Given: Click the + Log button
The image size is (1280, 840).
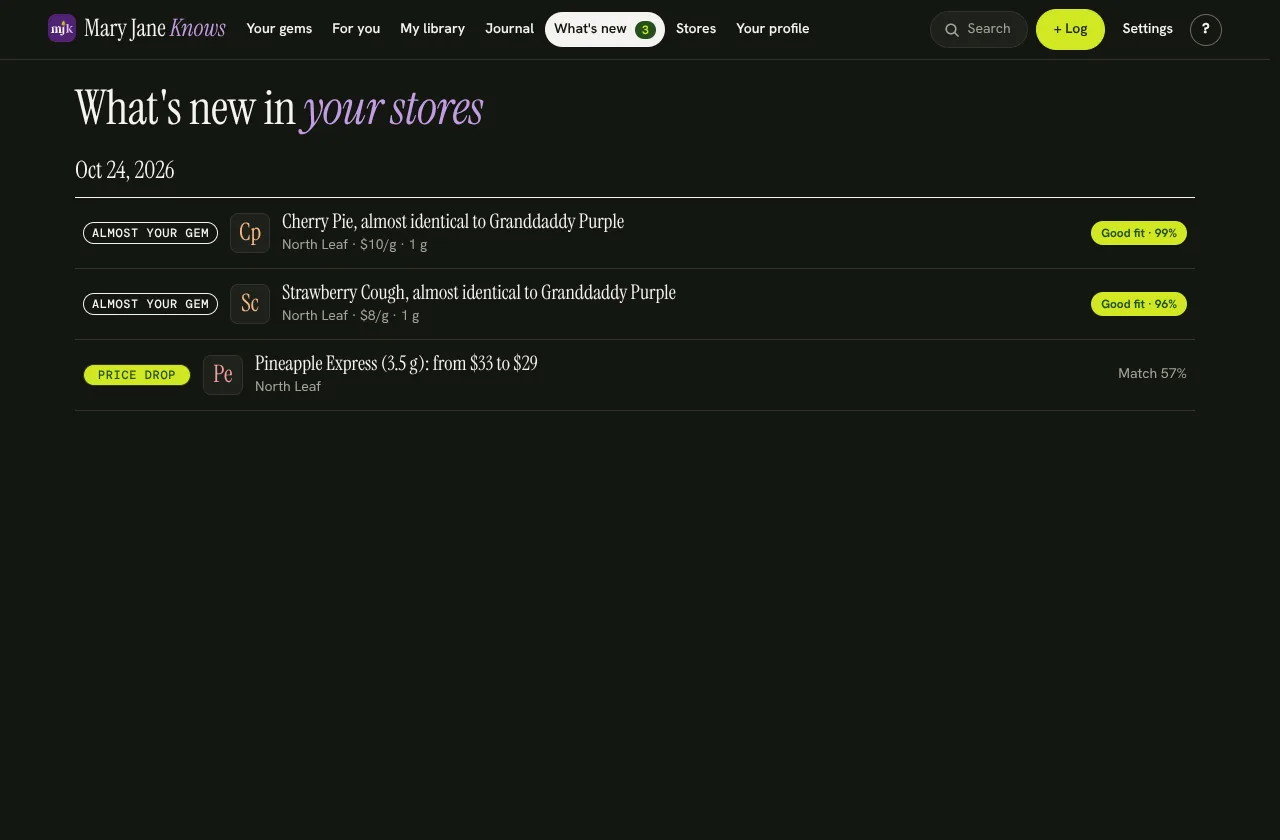Looking at the screenshot, I should click(x=1070, y=29).
